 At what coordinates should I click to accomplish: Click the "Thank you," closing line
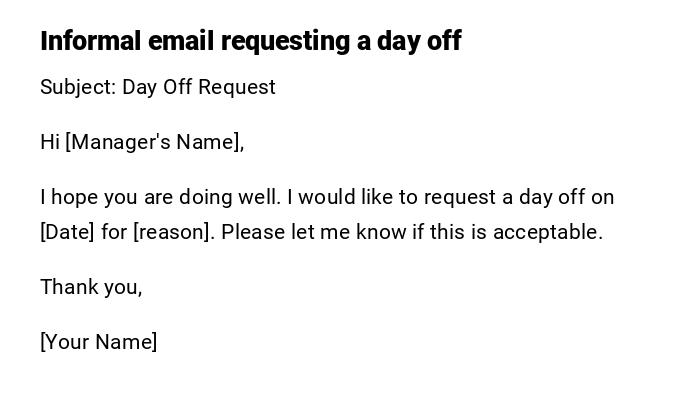[91, 287]
